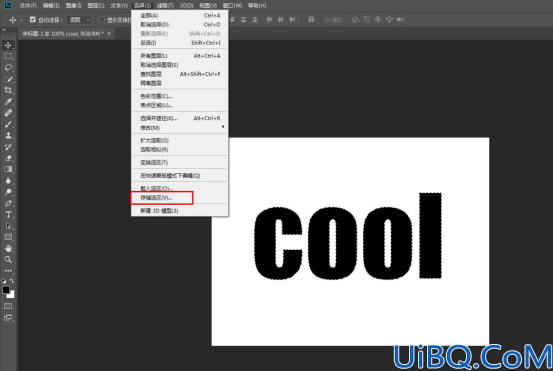Screen dimensions: 553x371
Task: Select the Brush tool
Action: tap(8, 124)
